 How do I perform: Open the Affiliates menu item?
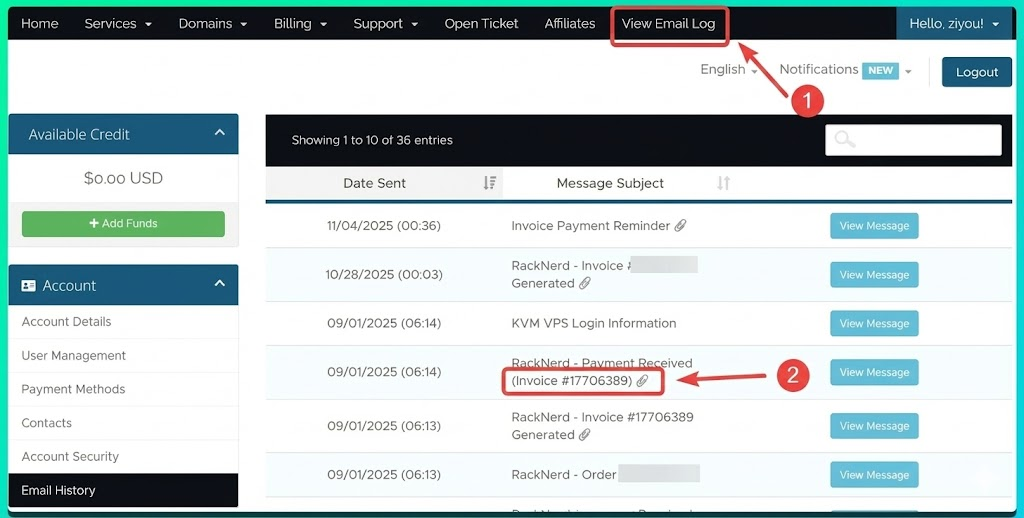(x=570, y=23)
